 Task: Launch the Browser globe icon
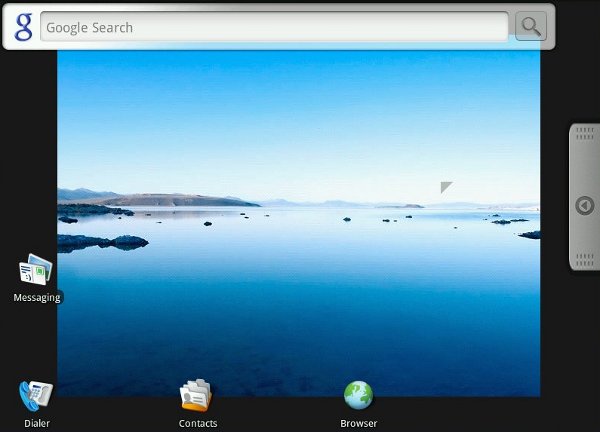pyautogui.click(x=358, y=395)
